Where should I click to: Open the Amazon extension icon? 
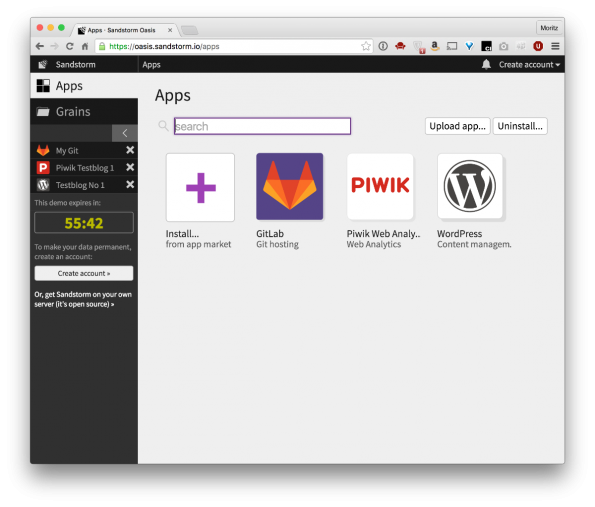click(x=435, y=46)
